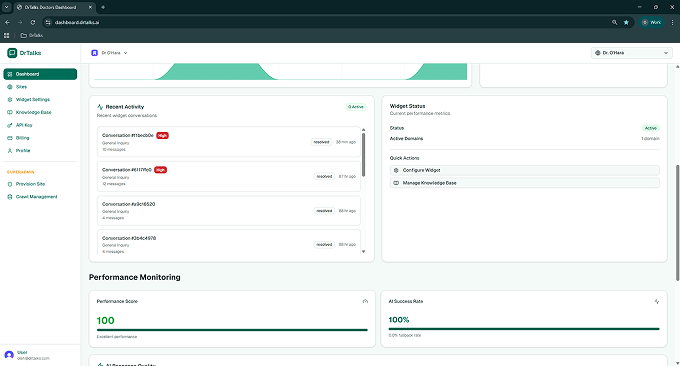
Task: Open Knowledge Base via its book icon
Action: pyautogui.click(x=10, y=112)
